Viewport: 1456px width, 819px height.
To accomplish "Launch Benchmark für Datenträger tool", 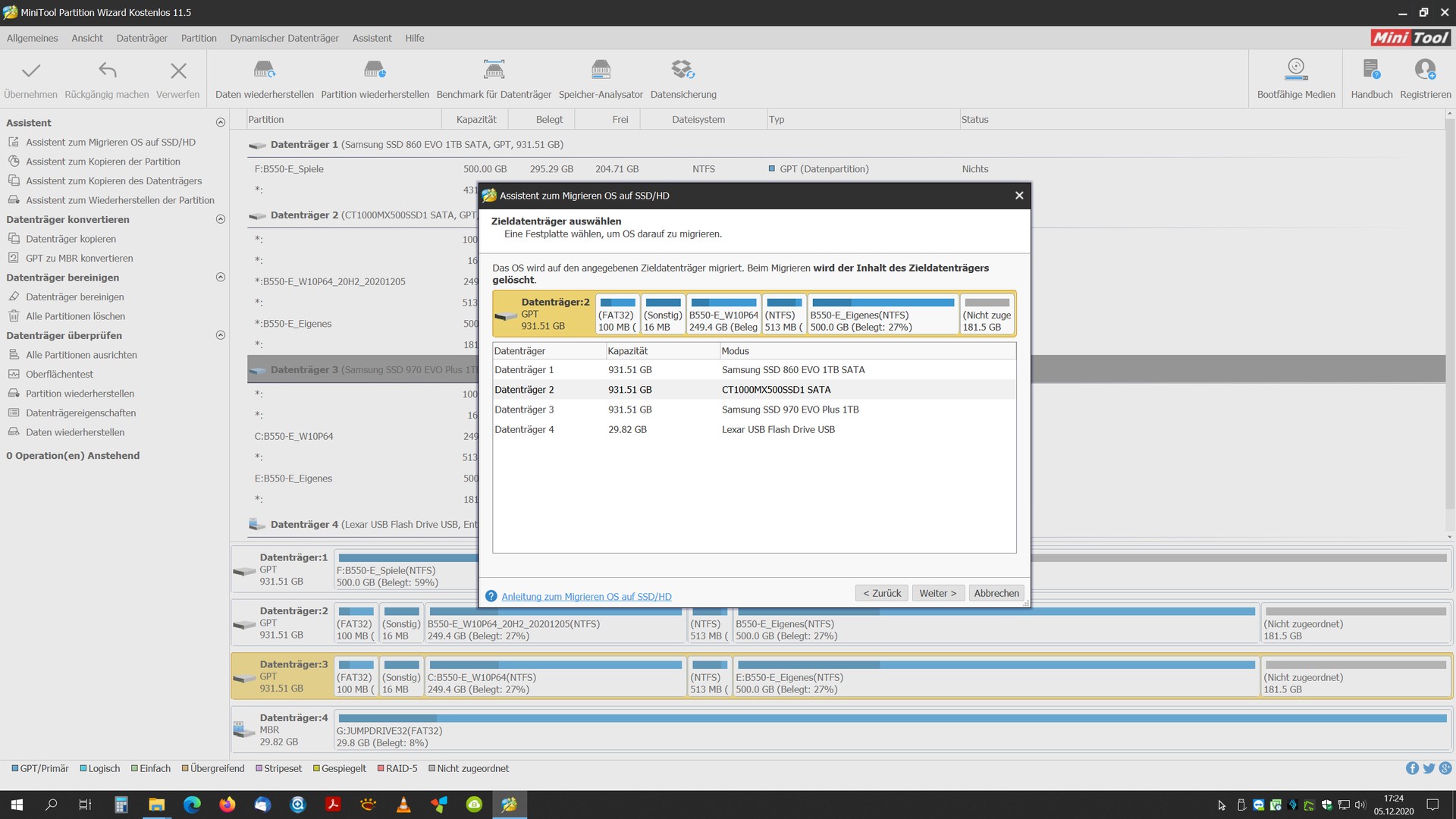I will 494,71.
